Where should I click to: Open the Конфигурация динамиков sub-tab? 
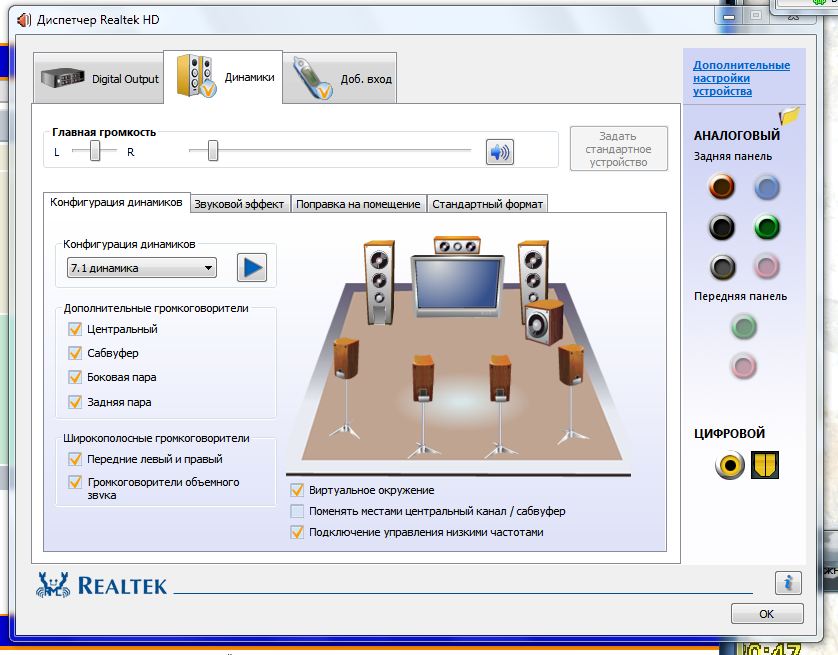(117, 202)
